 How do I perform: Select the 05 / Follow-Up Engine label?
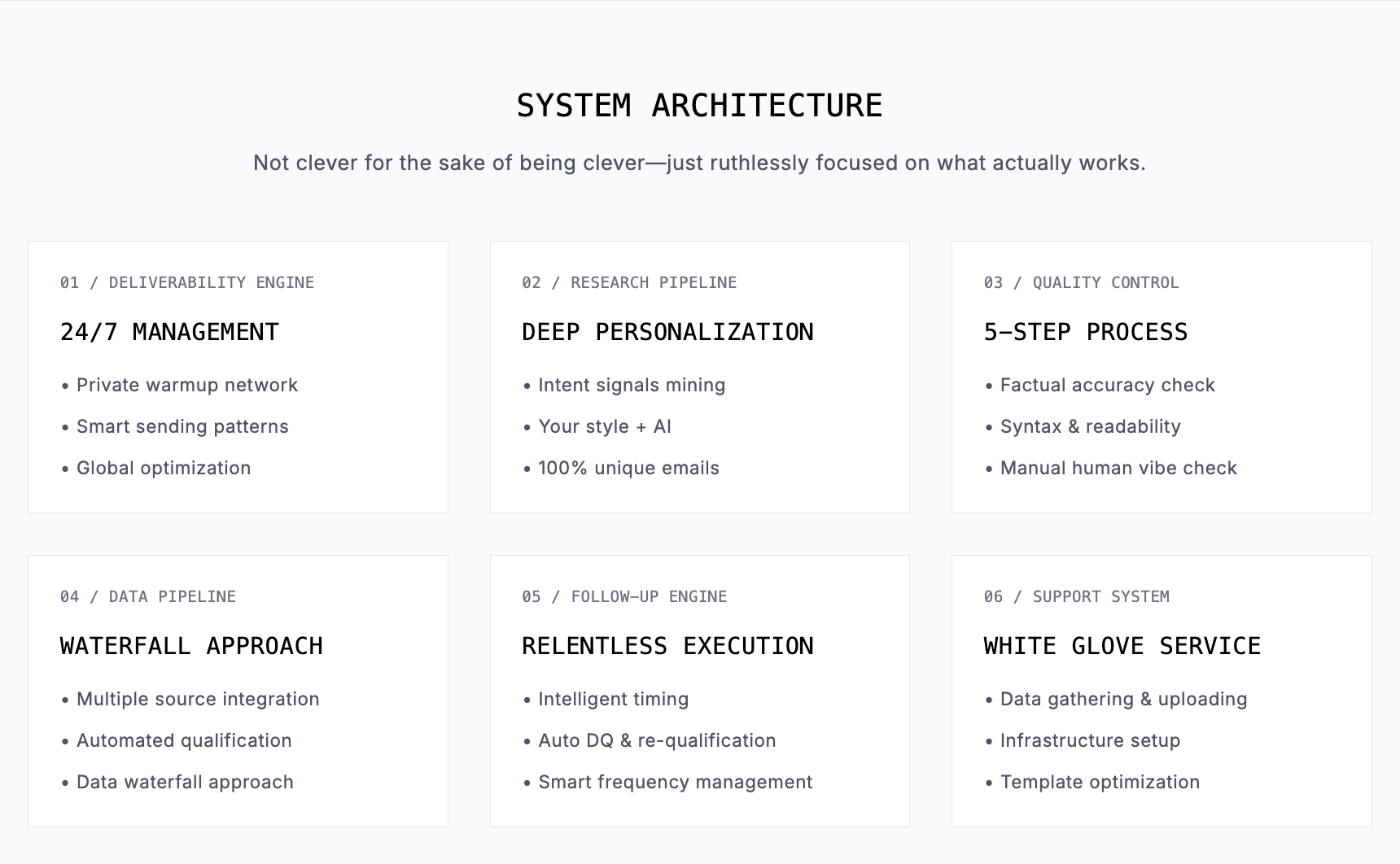pos(624,596)
